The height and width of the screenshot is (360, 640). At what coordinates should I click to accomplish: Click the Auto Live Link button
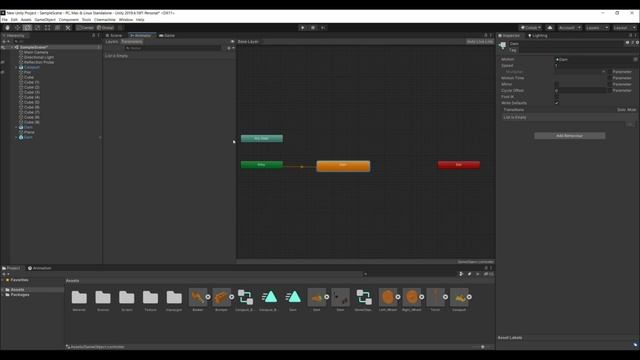[x=480, y=42]
